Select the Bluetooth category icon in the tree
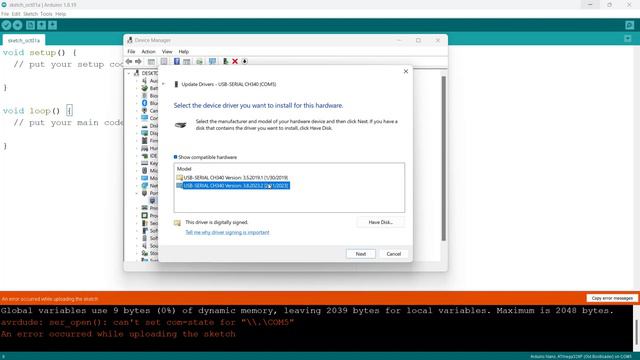This screenshot has height=360, width=640. click(x=144, y=103)
